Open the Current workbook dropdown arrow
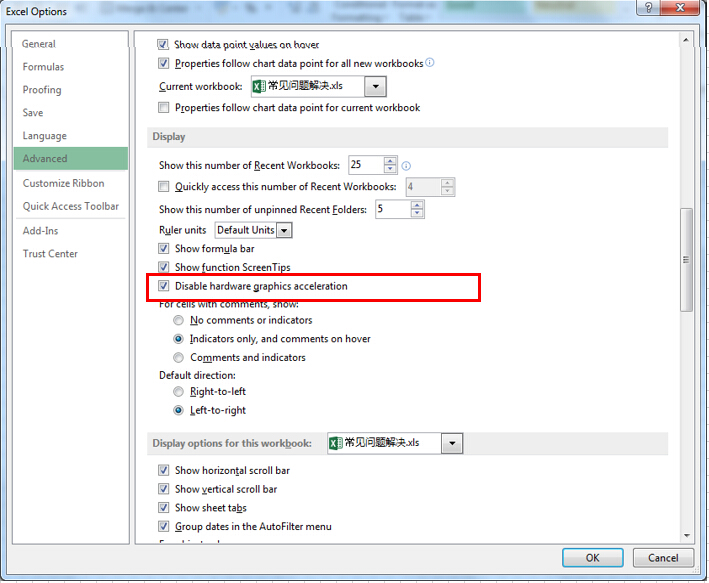The height and width of the screenshot is (583, 709). [375, 86]
